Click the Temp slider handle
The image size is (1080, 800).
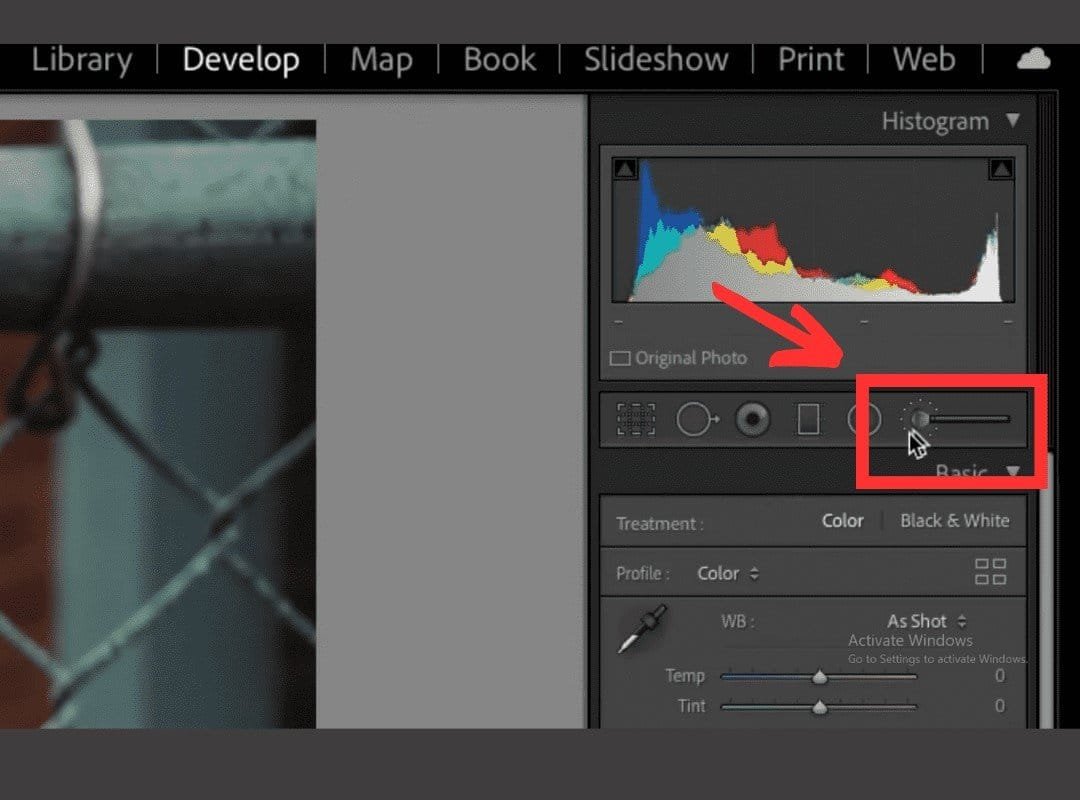coord(822,676)
